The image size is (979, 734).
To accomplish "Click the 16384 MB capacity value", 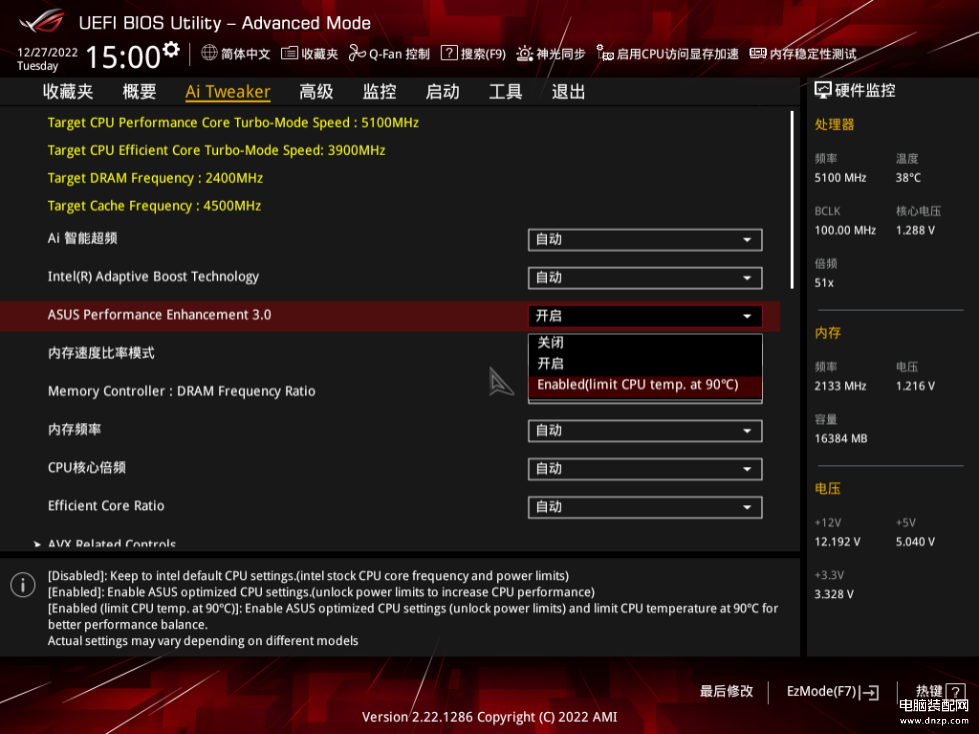I will pos(841,439).
